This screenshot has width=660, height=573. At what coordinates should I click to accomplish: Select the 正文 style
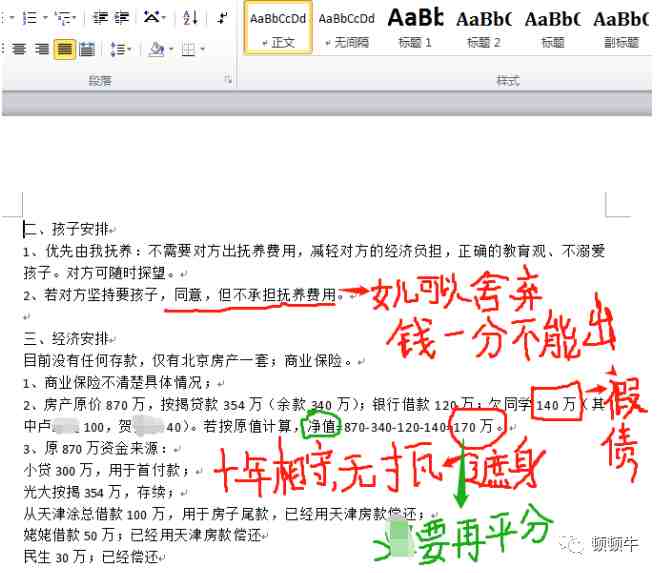pos(278,28)
